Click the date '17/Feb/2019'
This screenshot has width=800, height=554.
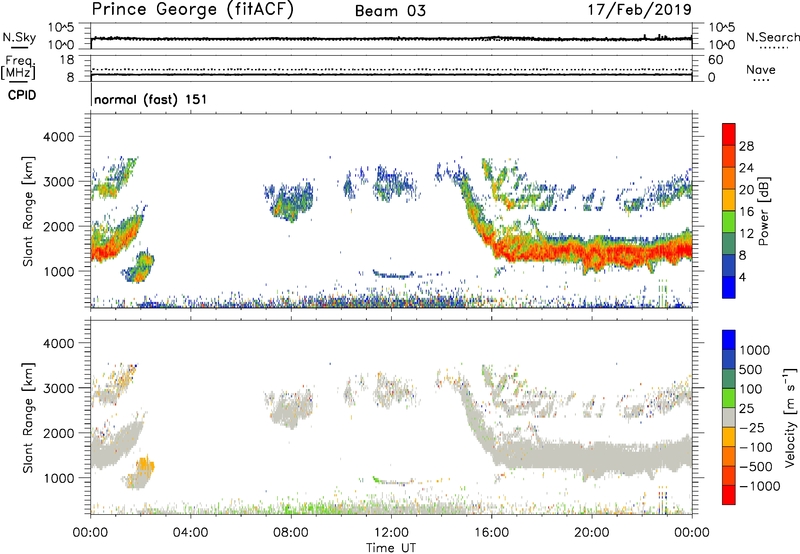point(640,10)
